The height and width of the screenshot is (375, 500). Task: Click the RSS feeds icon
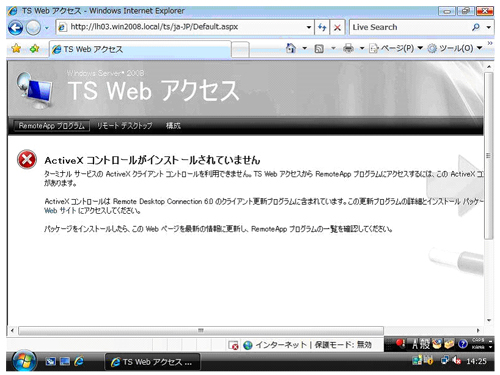319,49
